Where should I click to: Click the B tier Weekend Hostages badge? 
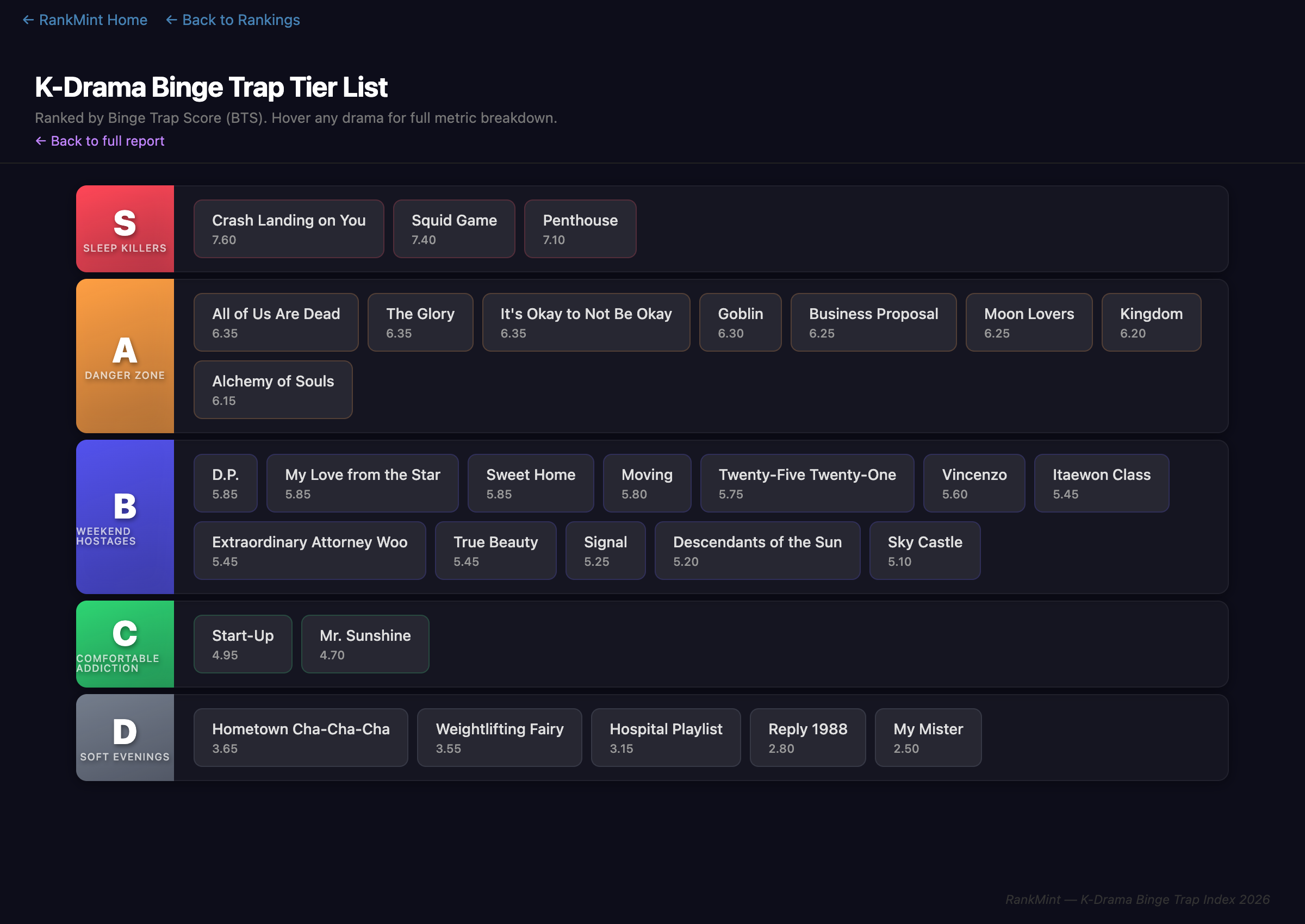pos(125,516)
